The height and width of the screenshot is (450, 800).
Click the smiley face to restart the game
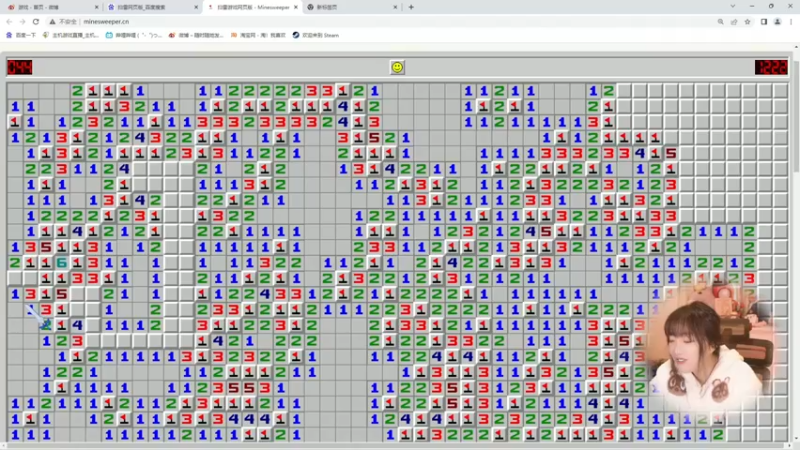click(397, 67)
